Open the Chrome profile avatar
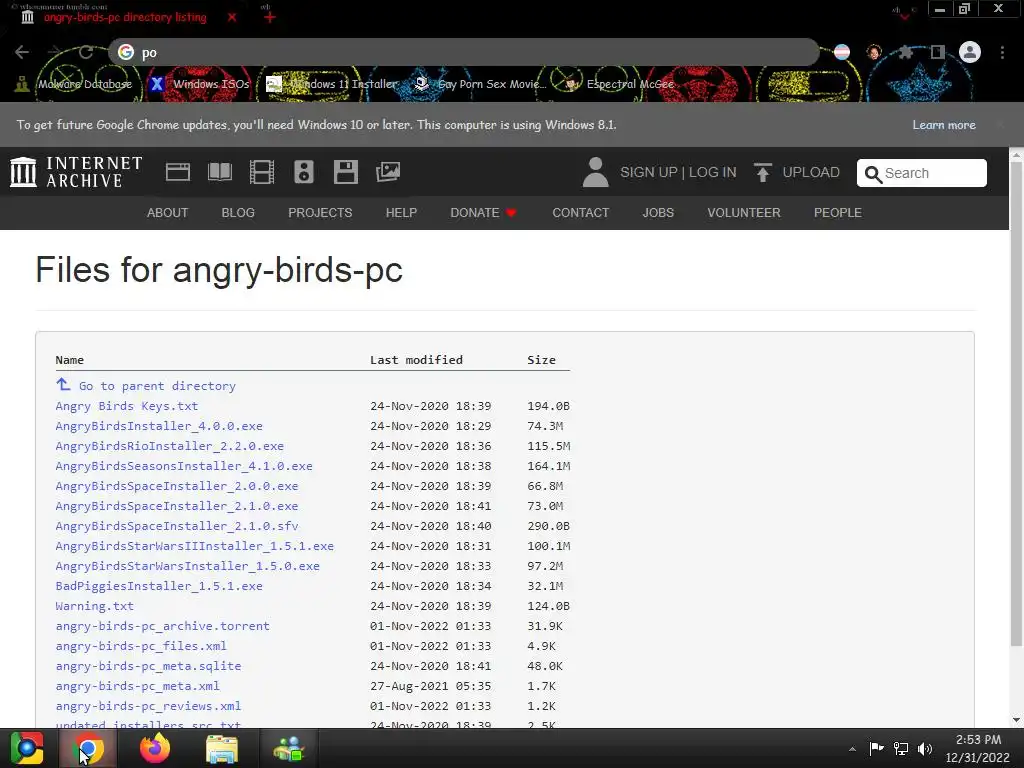This screenshot has height=768, width=1024. click(x=970, y=52)
